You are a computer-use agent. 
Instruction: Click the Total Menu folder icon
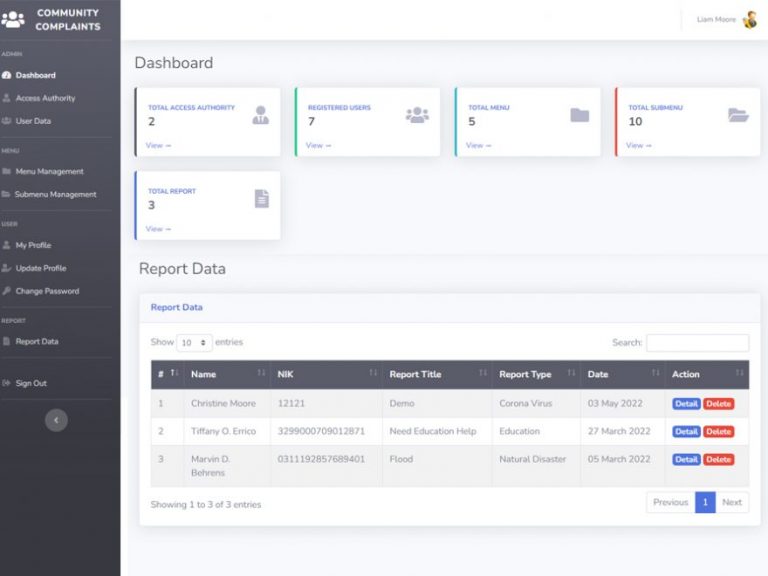click(579, 115)
